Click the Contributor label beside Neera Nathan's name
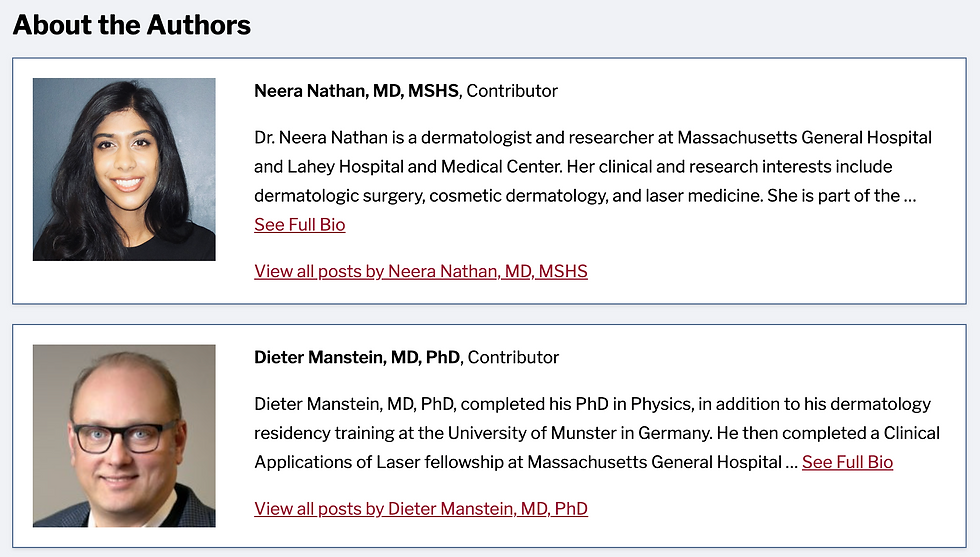The height and width of the screenshot is (557, 980). click(x=512, y=91)
